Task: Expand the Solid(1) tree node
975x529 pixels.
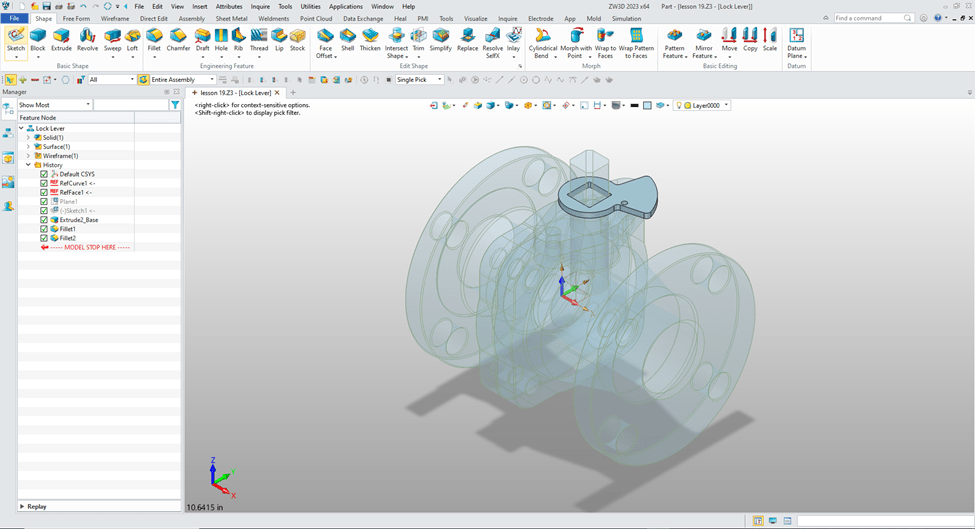Action: 28,137
